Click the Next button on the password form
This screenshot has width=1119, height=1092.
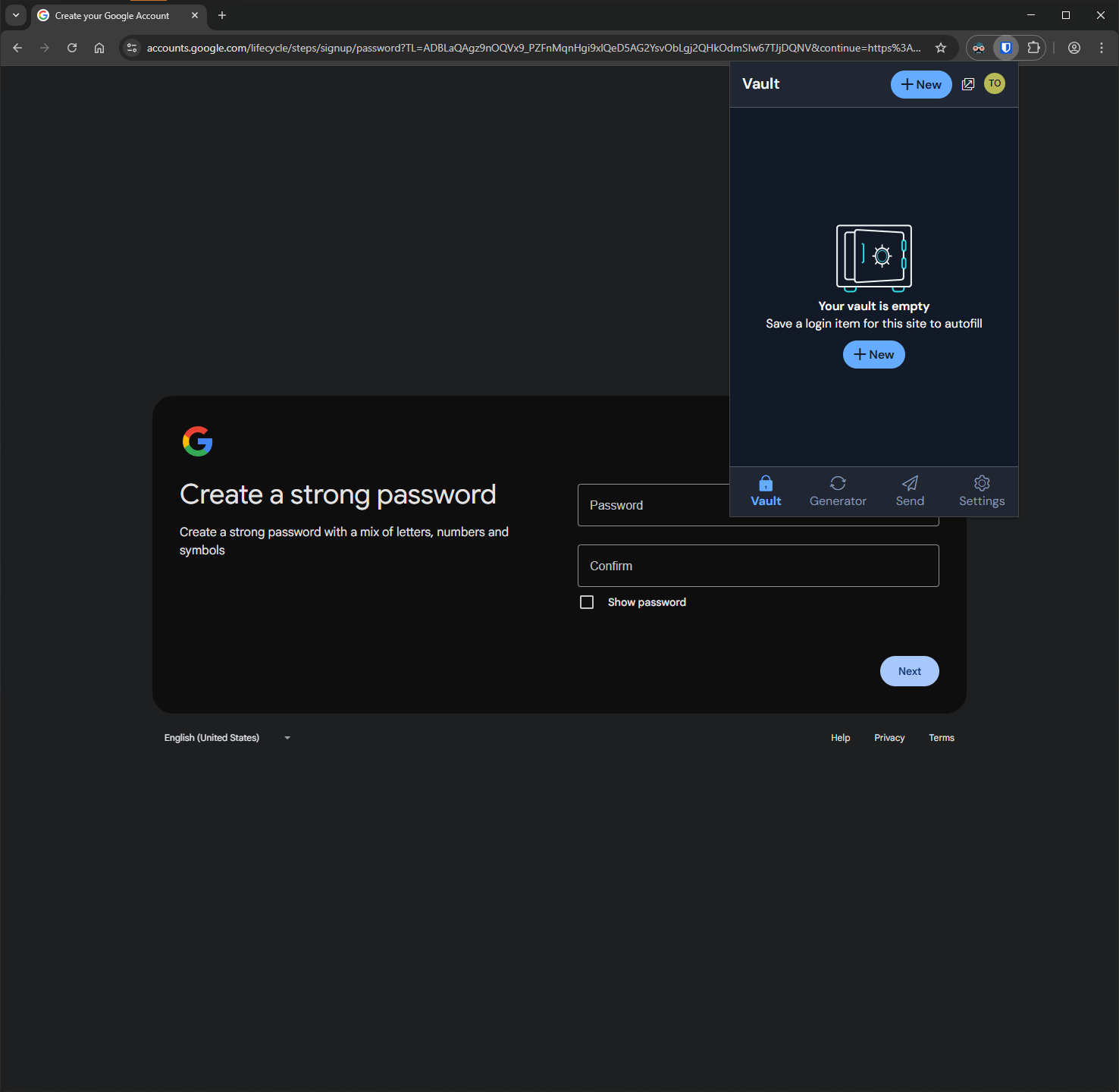click(909, 671)
